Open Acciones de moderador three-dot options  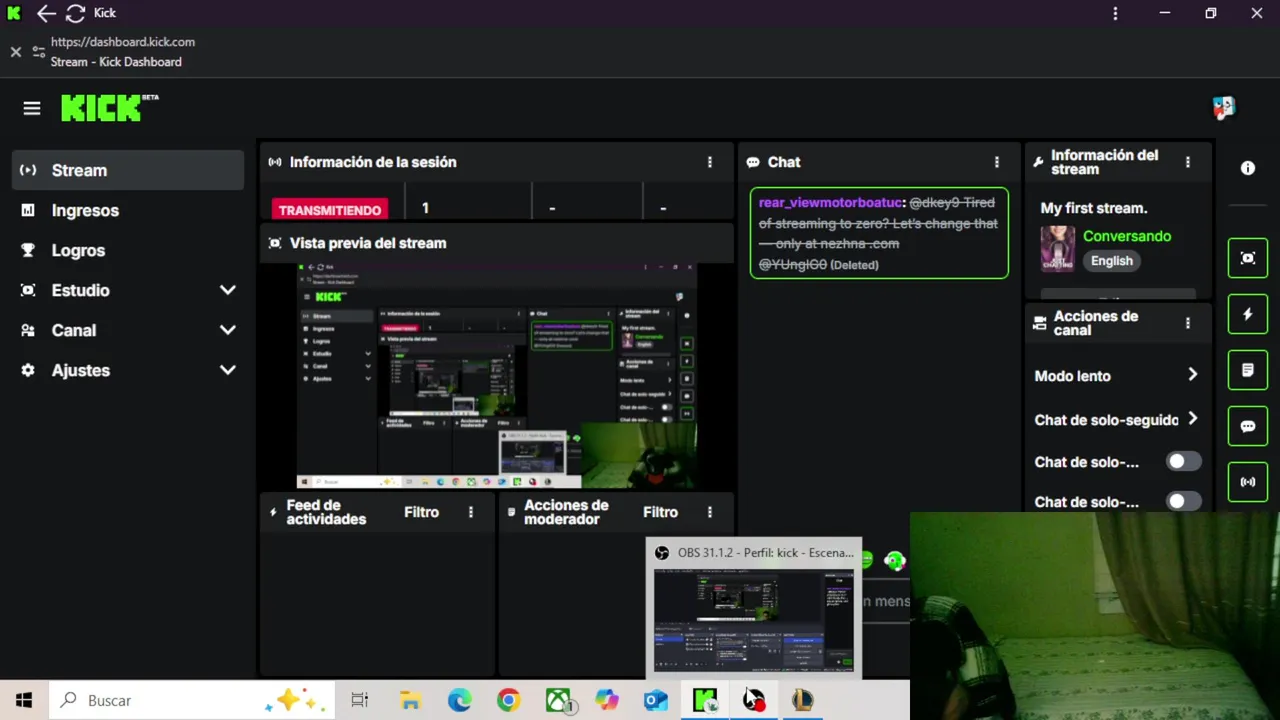click(710, 512)
